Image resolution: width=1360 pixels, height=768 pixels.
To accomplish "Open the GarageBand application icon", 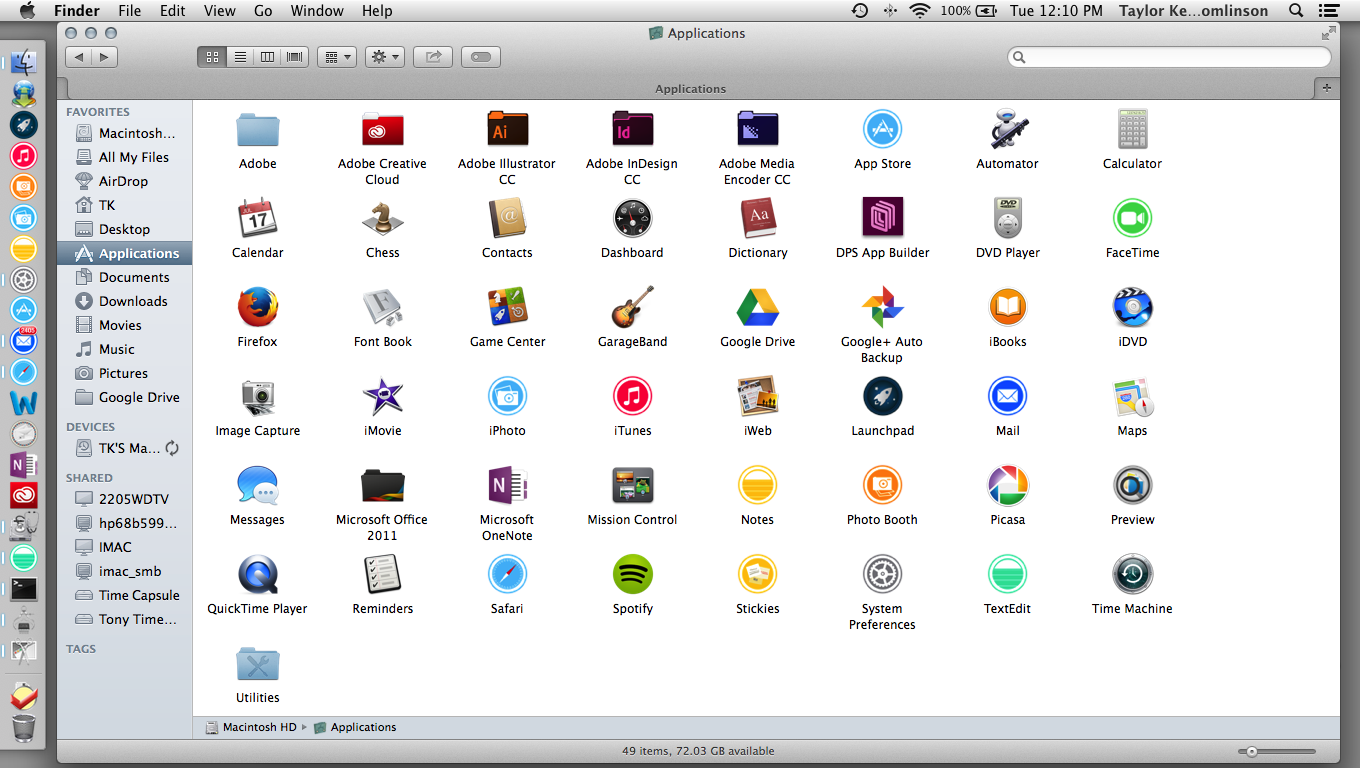I will 632,308.
